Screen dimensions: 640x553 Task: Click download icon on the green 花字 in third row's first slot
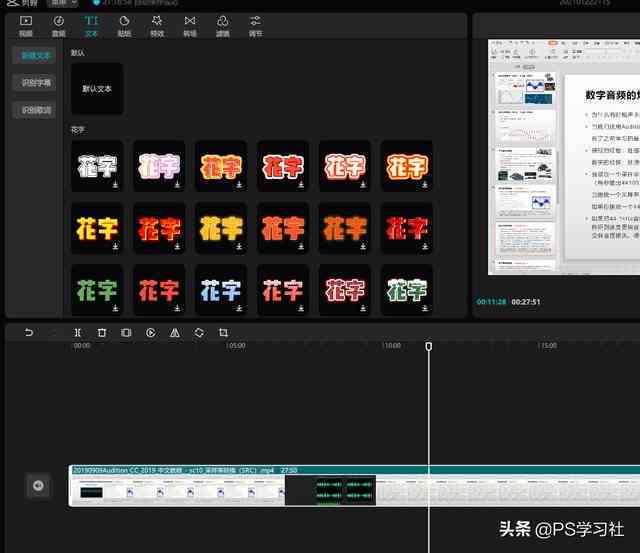coord(116,308)
